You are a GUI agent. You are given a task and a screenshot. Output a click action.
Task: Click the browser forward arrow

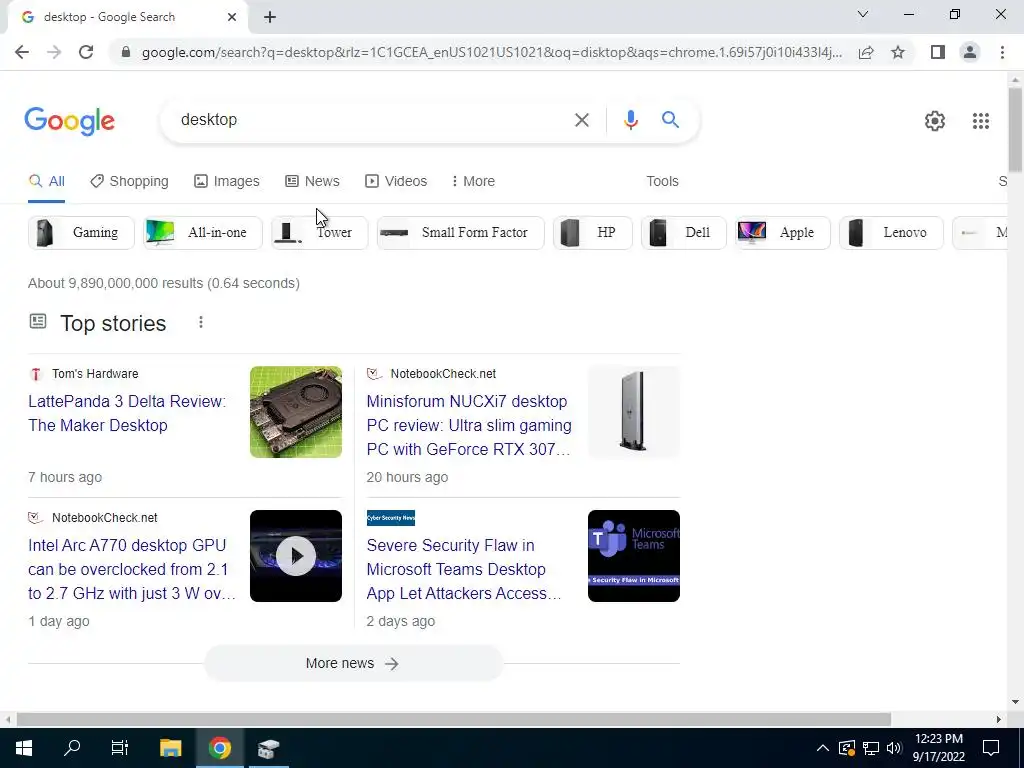(x=54, y=52)
